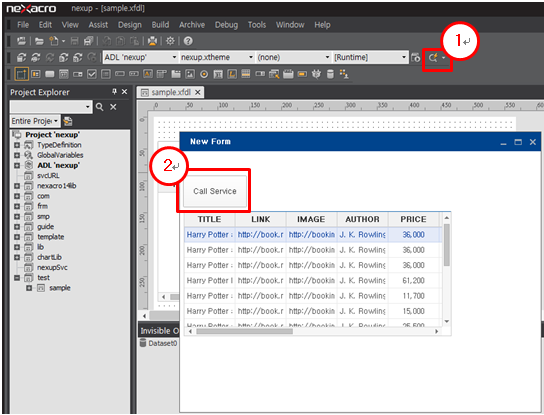This screenshot has height=415, width=544.
Task: Click the New Project toolbar icon
Action: [22, 41]
